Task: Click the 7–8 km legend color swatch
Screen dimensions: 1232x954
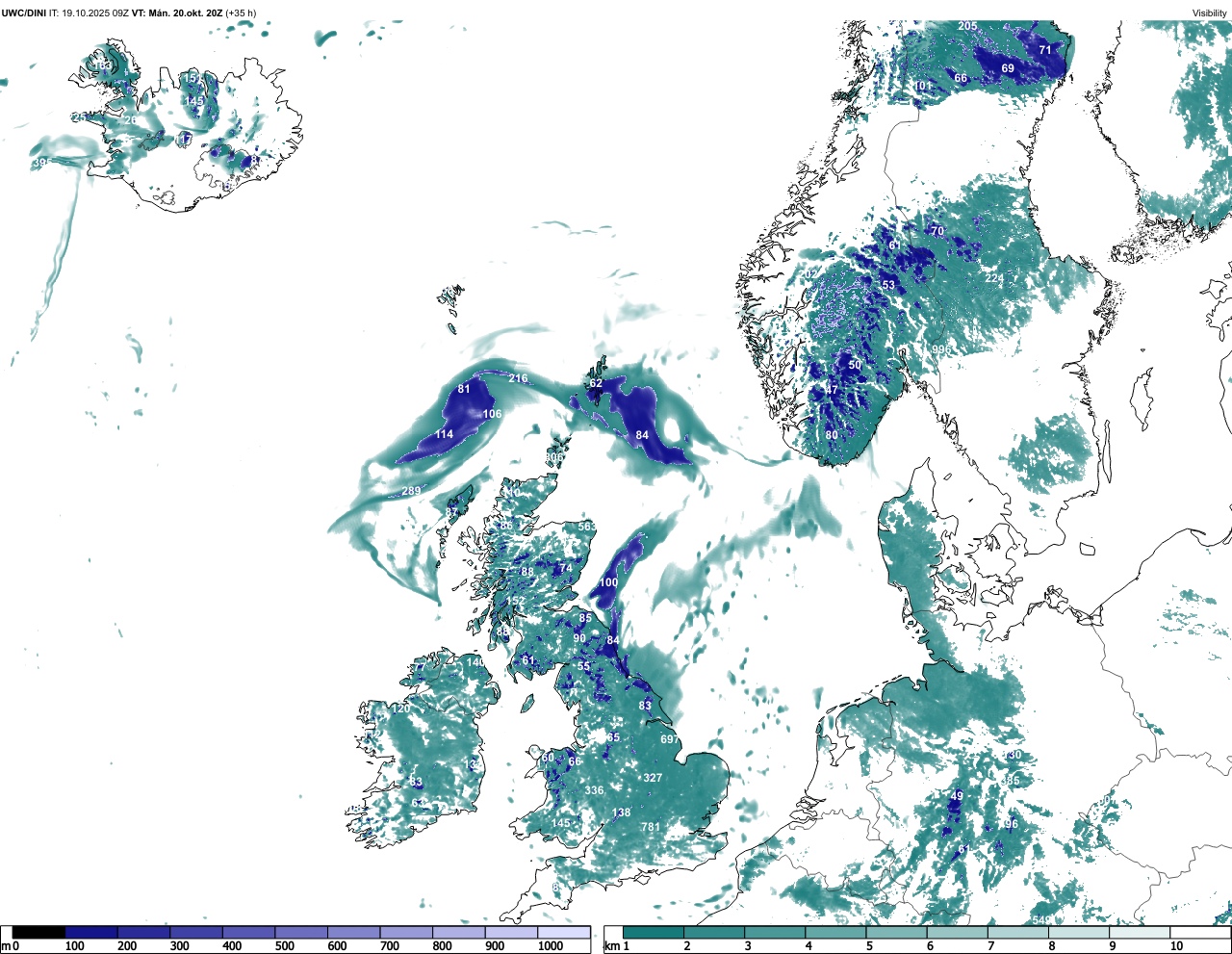Action: (1018, 933)
